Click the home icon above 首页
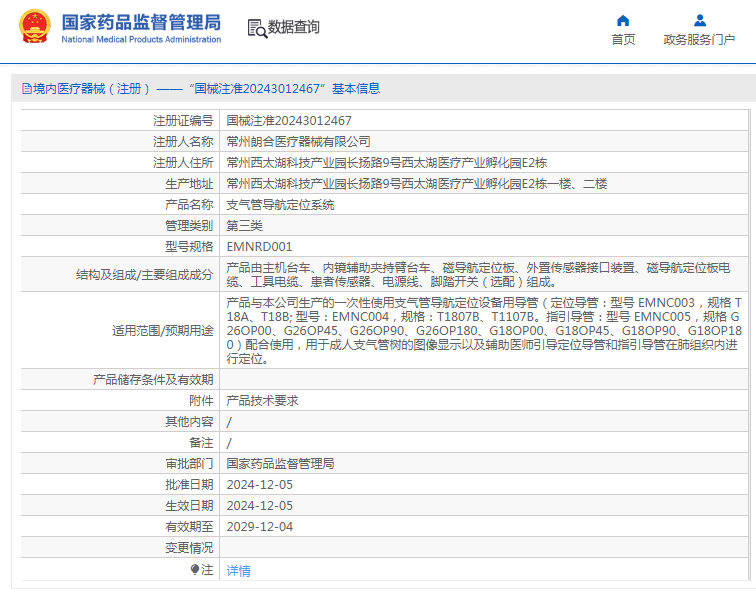 [623, 21]
